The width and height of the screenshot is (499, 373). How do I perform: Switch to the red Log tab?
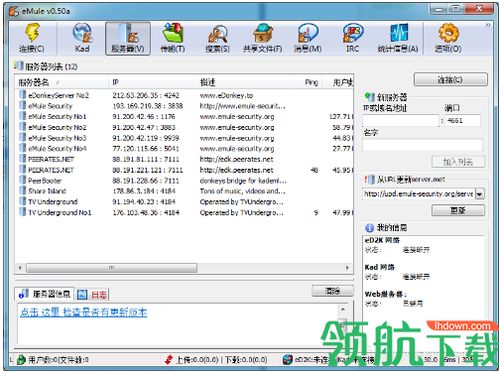tap(92, 294)
